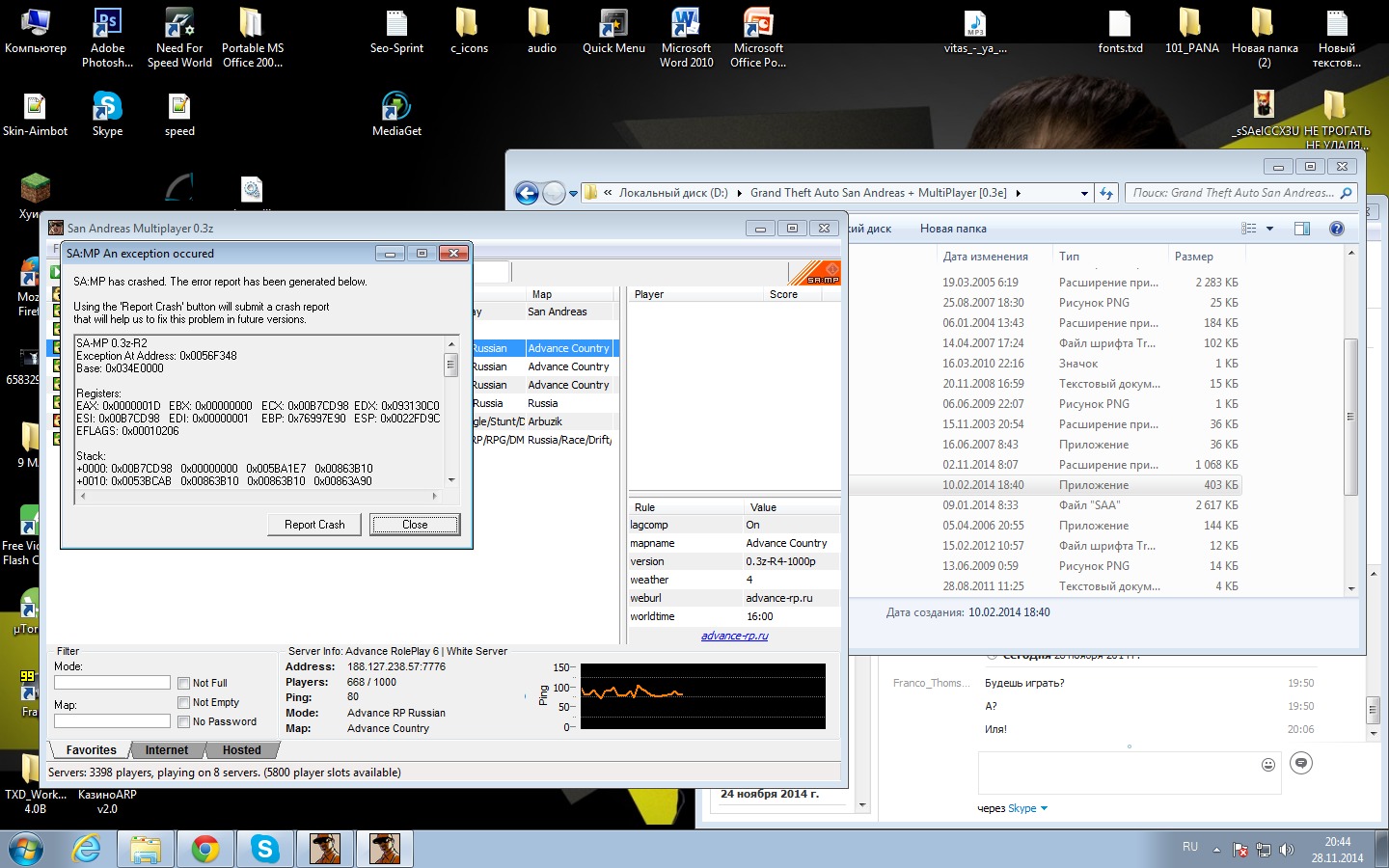This screenshot has height=868, width=1389.
Task: Click Новая папка in Explorer toolbar
Action: click(953, 229)
